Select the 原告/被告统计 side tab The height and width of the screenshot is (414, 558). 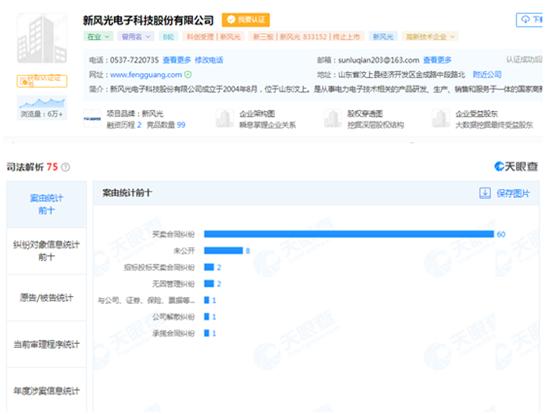point(47,298)
